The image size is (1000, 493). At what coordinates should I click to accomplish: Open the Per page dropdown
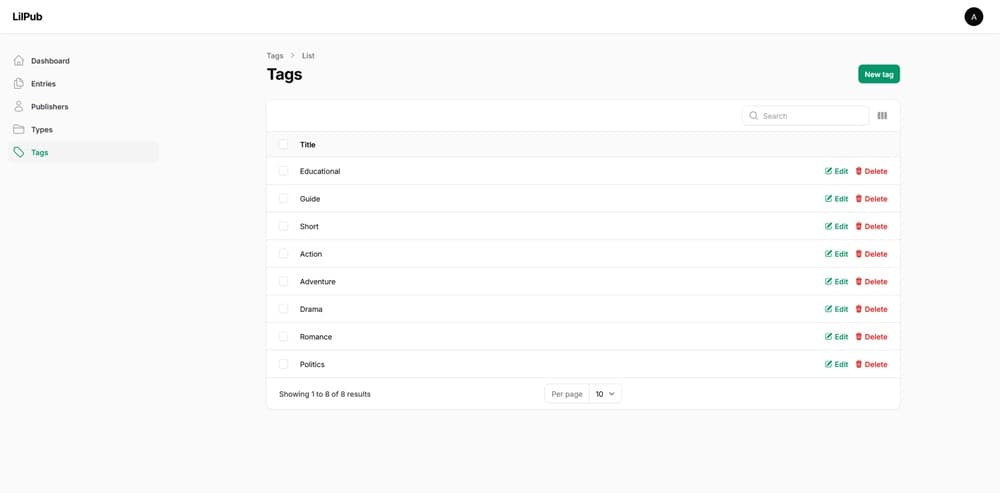[x=605, y=394]
